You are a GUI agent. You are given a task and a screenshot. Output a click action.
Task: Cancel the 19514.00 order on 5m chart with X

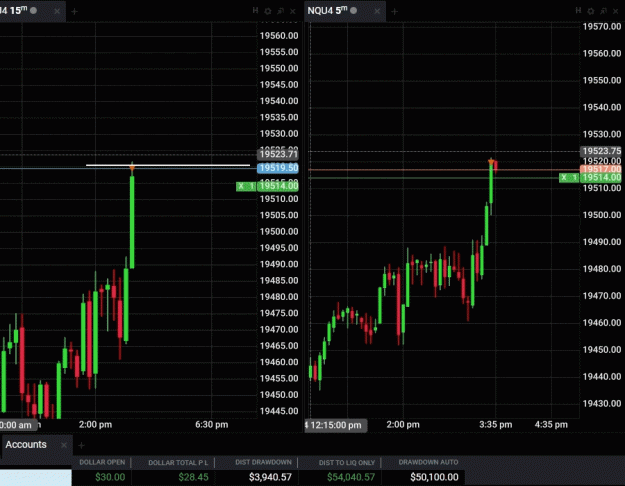pyautogui.click(x=564, y=177)
